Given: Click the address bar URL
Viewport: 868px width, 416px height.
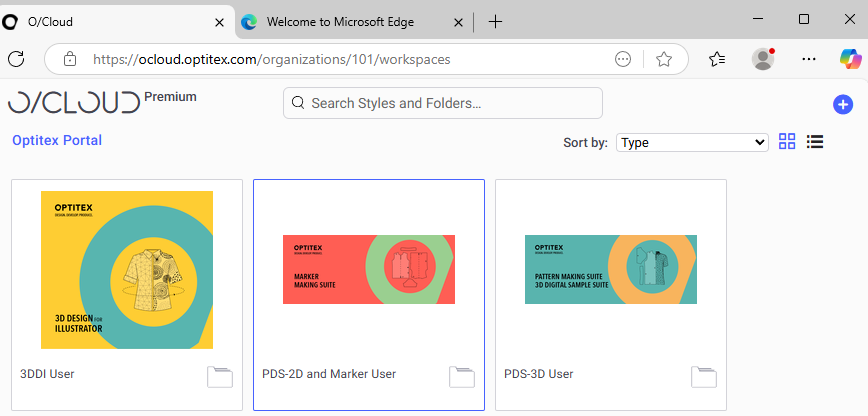Looking at the screenshot, I should click(272, 59).
